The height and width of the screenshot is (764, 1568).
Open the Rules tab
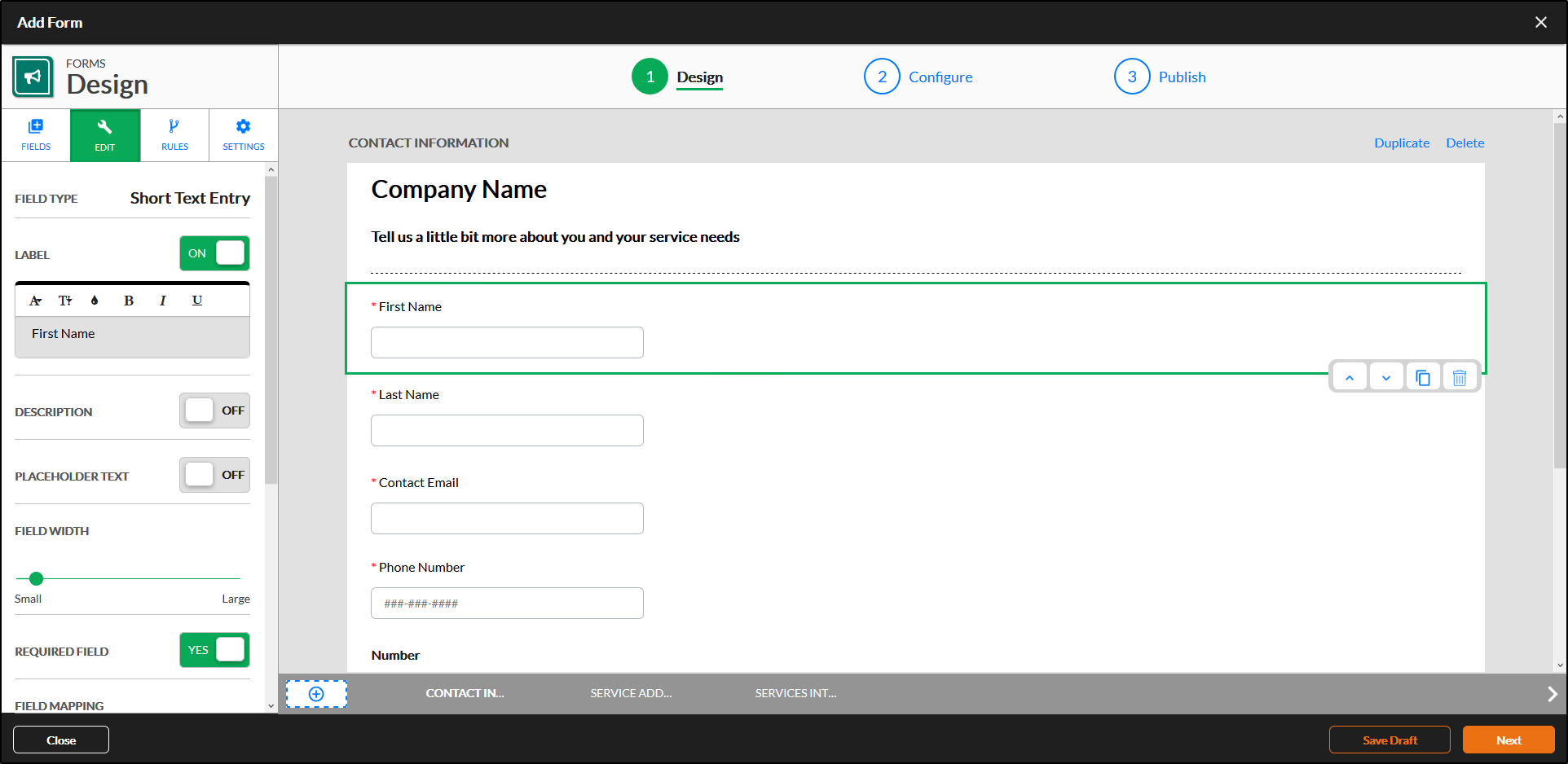point(174,135)
